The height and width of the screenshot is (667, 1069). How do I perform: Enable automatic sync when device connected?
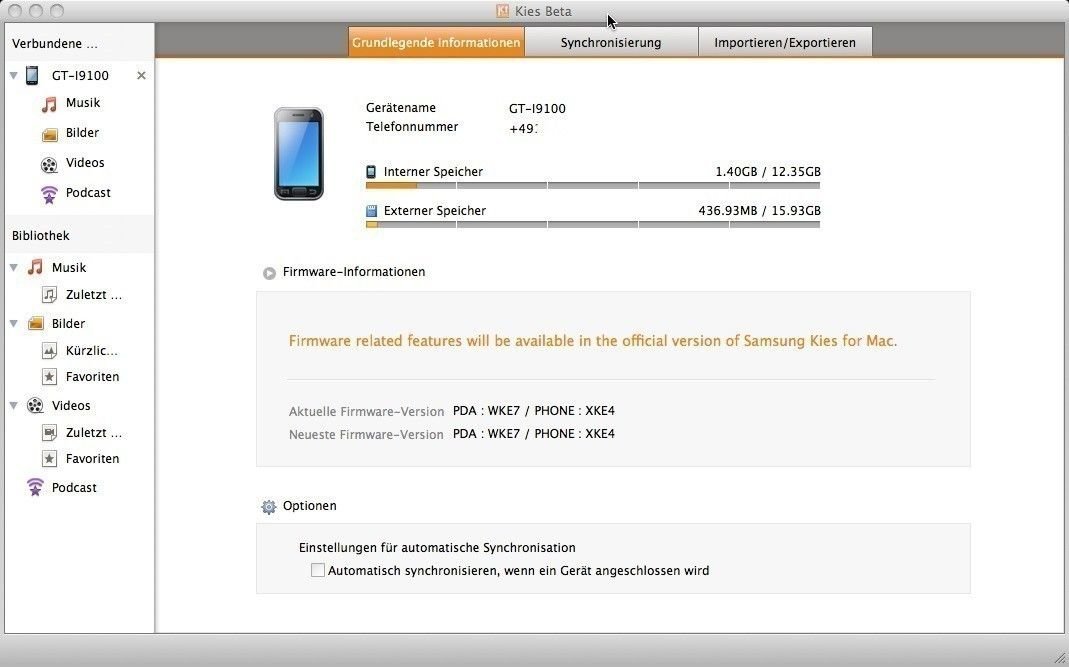click(x=318, y=570)
